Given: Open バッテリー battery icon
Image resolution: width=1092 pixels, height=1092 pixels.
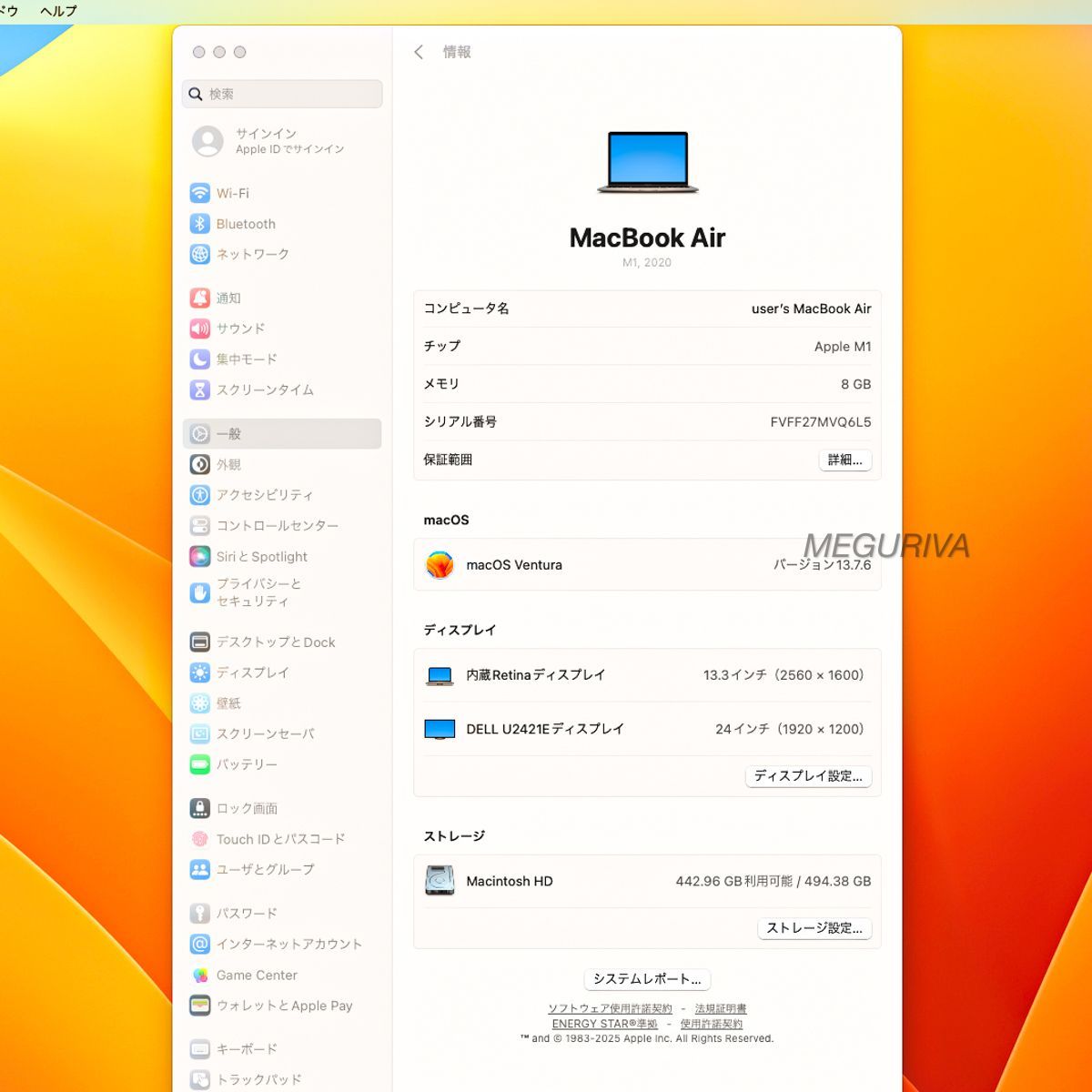Looking at the screenshot, I should (199, 764).
